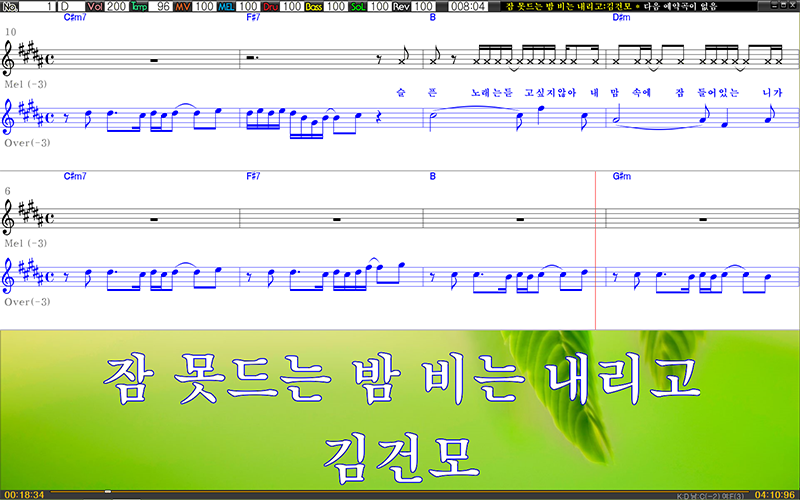Image resolution: width=800 pixels, height=500 pixels.
Task: Click the C#m7 chord above measure 10
Action: coord(75,17)
